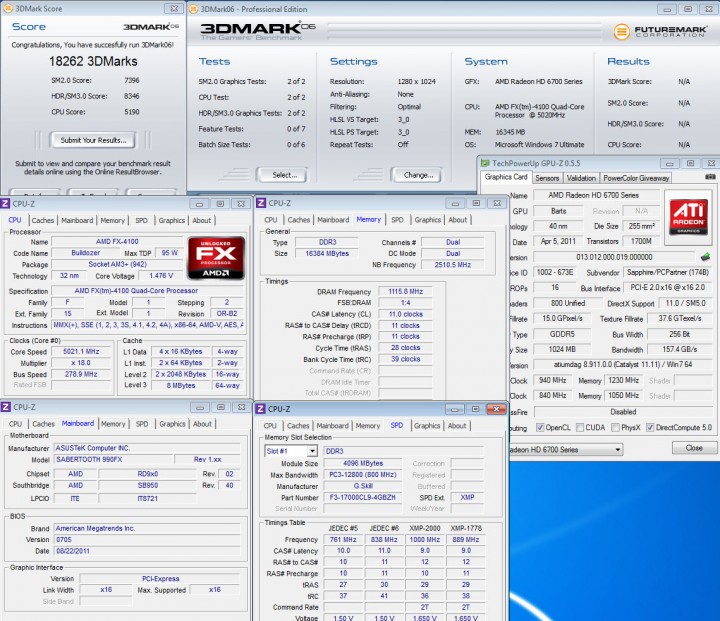This screenshot has width=720, height=621.
Task: Close the CPU-Z SPD window with red X
Action: coord(496,409)
